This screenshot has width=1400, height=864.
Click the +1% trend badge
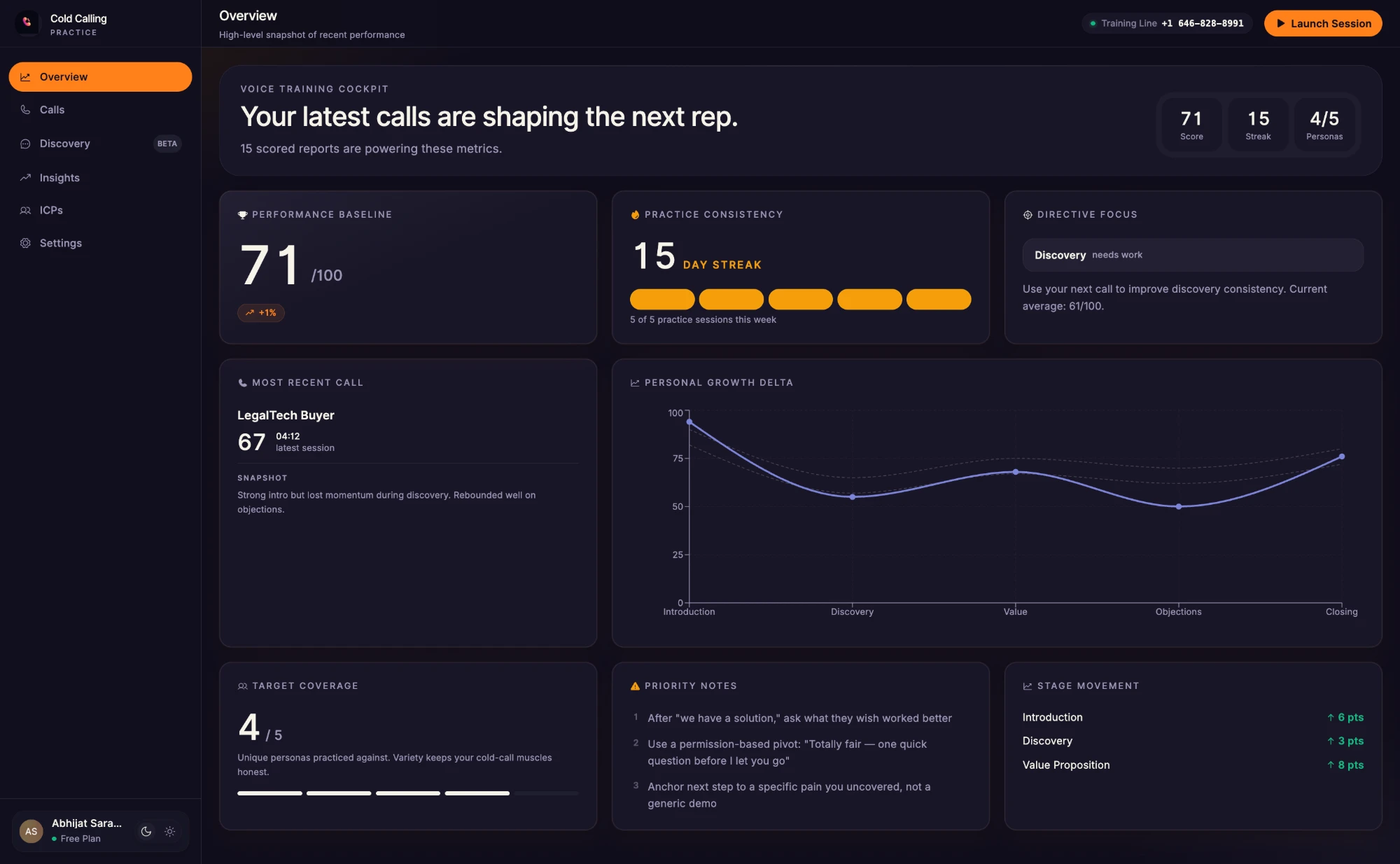(x=261, y=313)
